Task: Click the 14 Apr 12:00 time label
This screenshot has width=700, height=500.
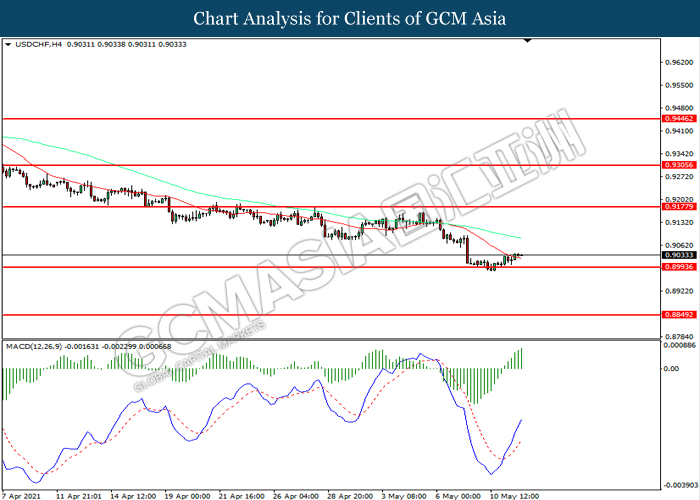Action: click(x=133, y=496)
